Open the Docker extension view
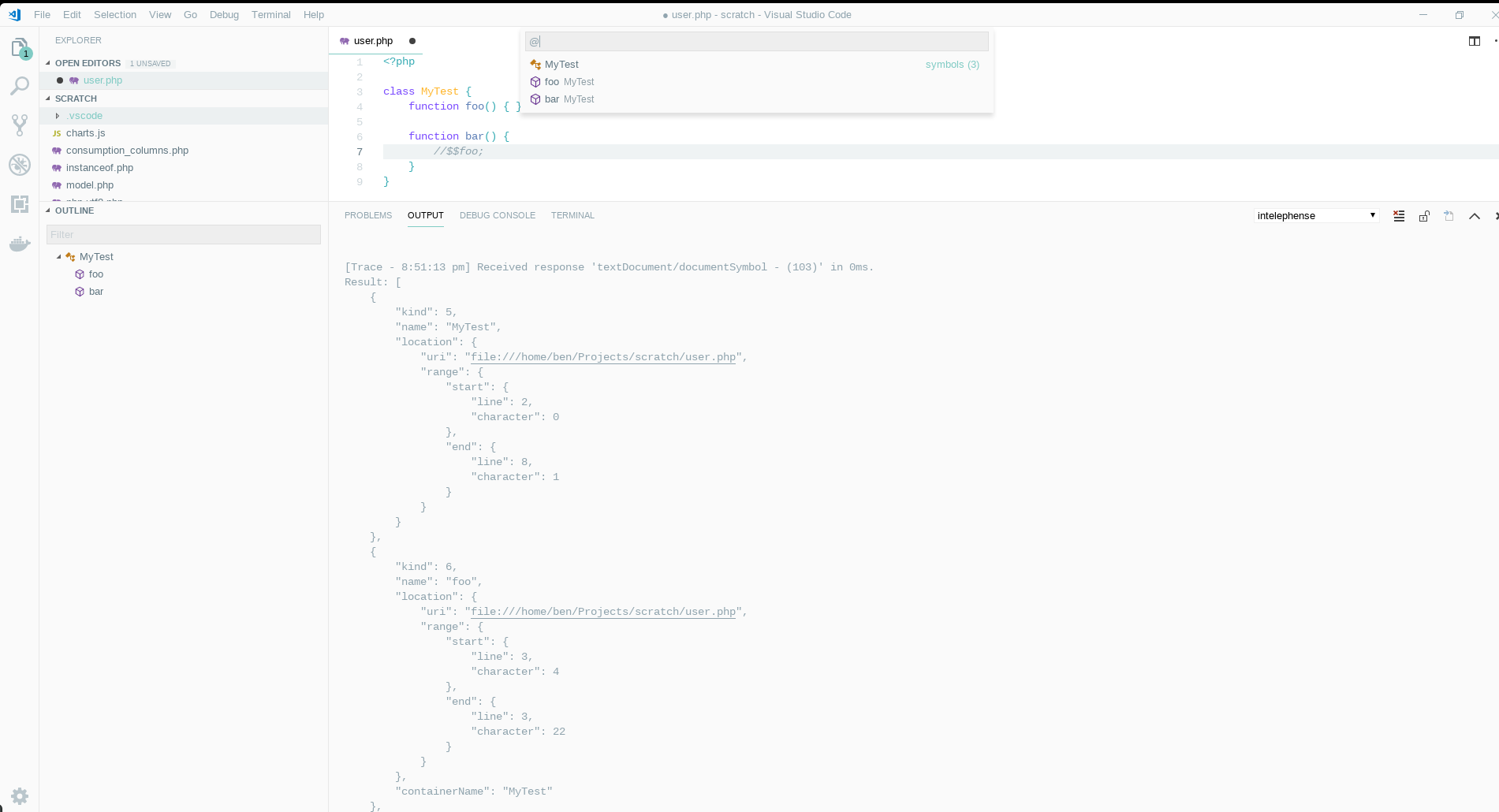The width and height of the screenshot is (1499, 812). coord(20,244)
